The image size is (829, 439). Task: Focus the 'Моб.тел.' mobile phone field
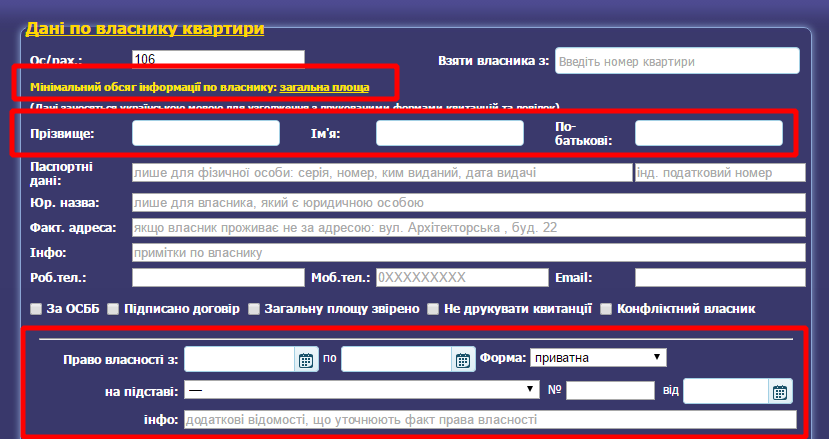point(462,277)
